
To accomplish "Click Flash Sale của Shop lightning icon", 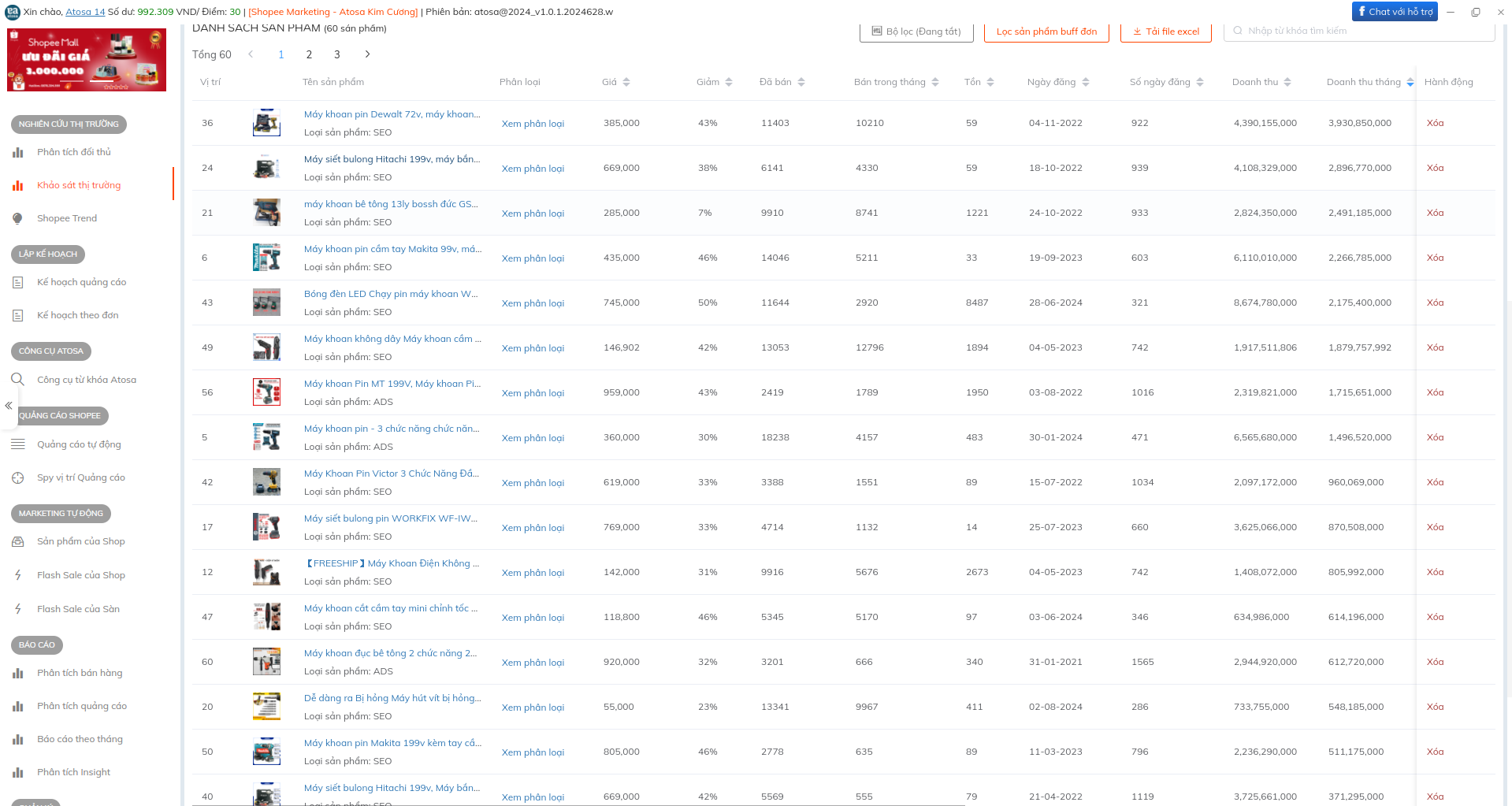I will point(17,575).
